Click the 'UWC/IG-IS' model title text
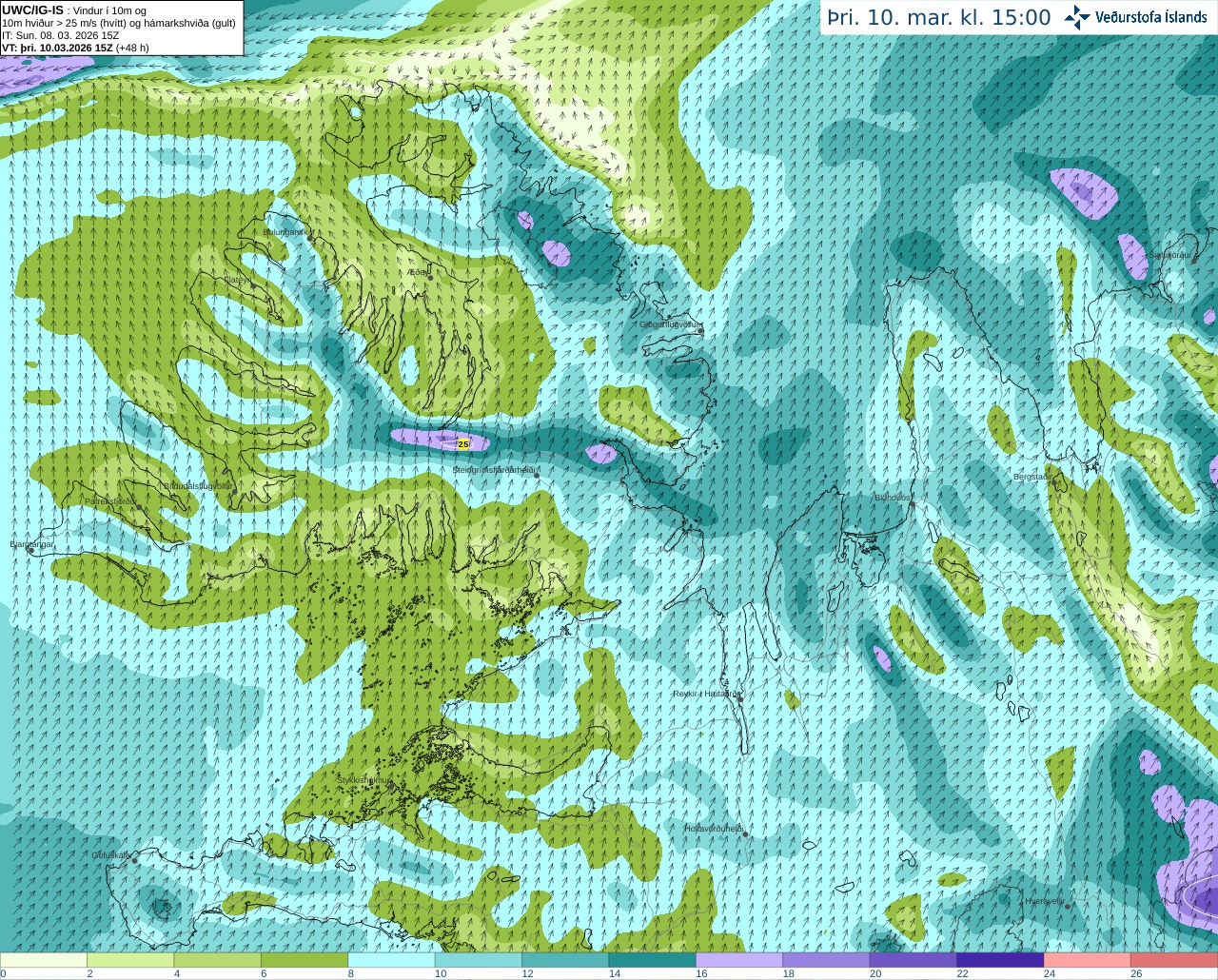 [x=33, y=10]
